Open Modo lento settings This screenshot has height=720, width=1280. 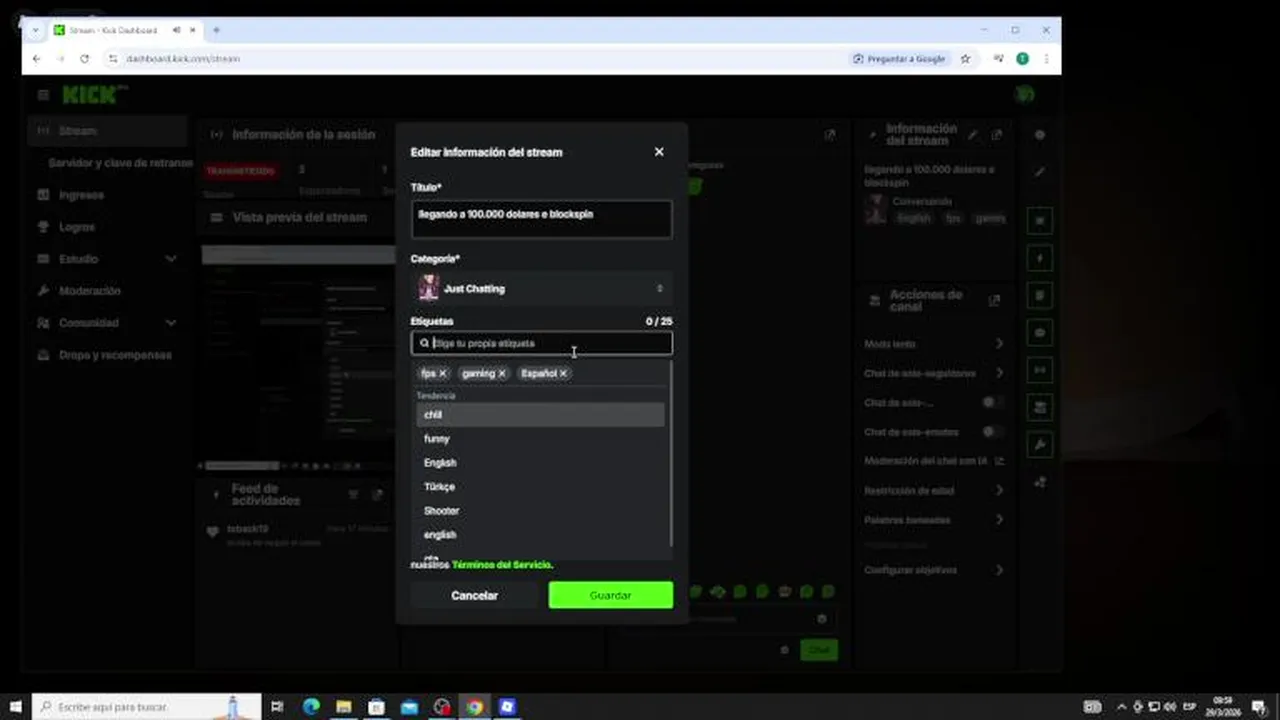[x=934, y=344]
